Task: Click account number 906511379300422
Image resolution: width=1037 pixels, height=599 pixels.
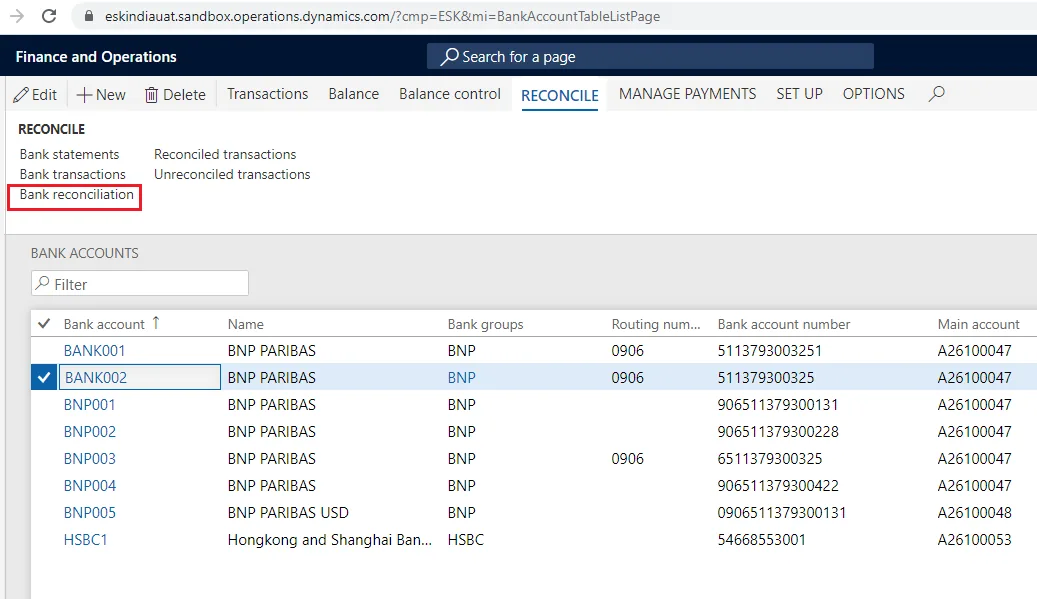Action: coord(778,486)
